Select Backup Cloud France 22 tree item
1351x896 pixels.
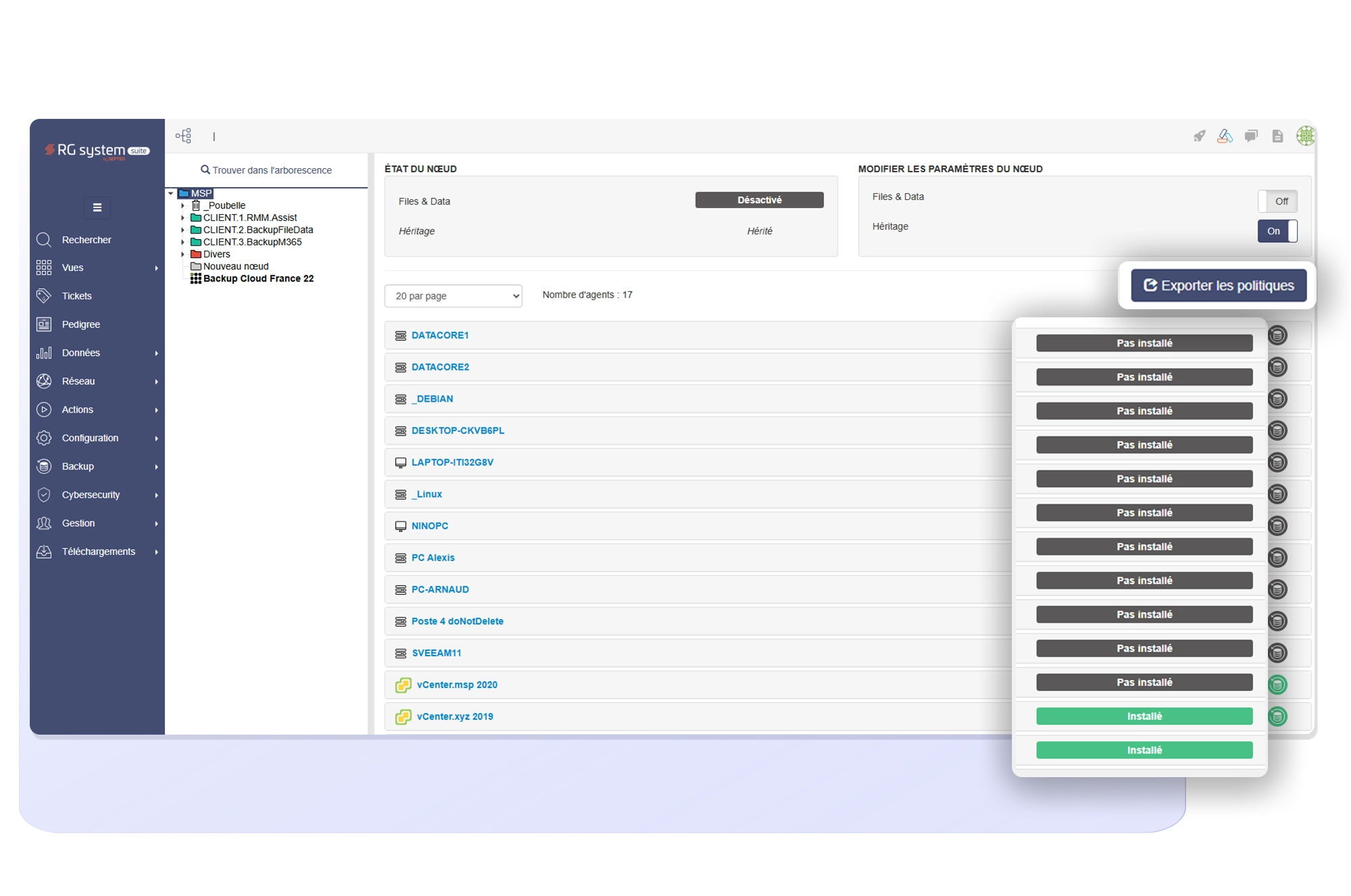point(258,278)
